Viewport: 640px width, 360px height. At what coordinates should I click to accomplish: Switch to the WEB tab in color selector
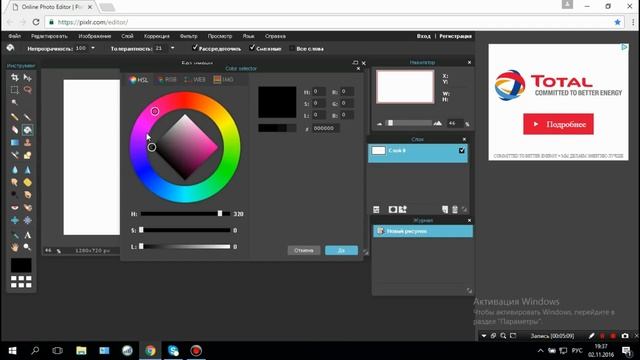click(x=195, y=80)
